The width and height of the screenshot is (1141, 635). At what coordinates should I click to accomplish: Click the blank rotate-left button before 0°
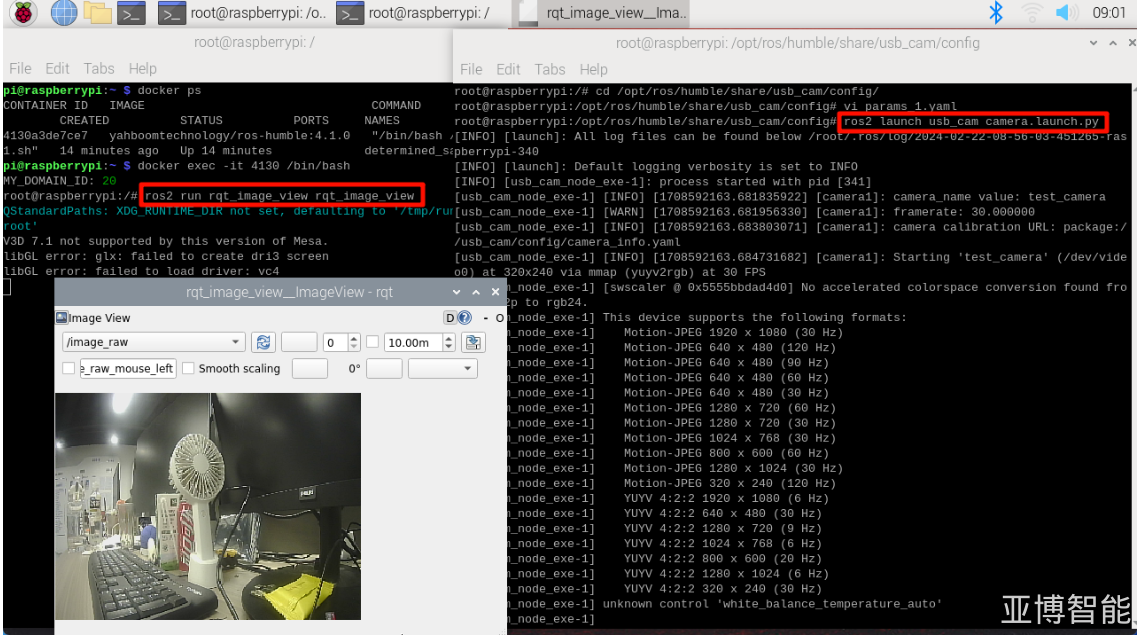309,369
